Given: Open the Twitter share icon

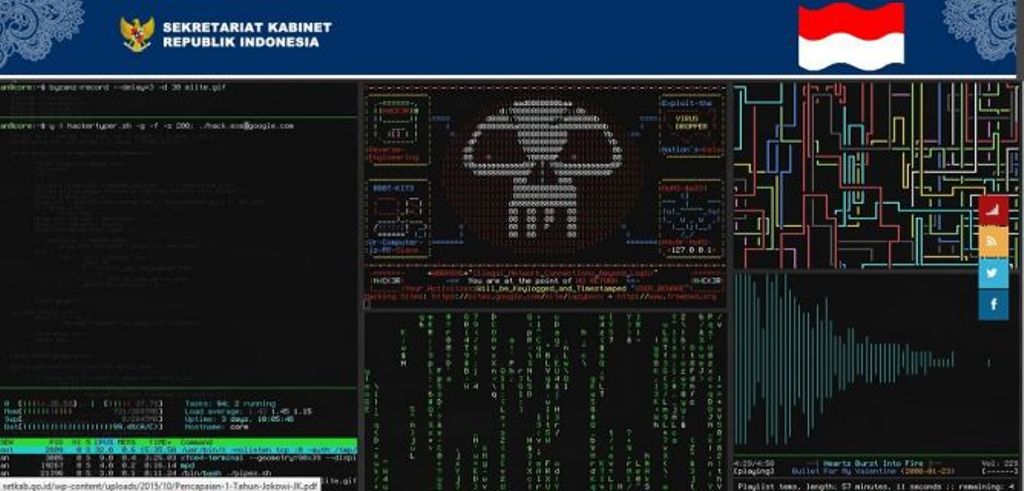Looking at the screenshot, I should point(993,272).
